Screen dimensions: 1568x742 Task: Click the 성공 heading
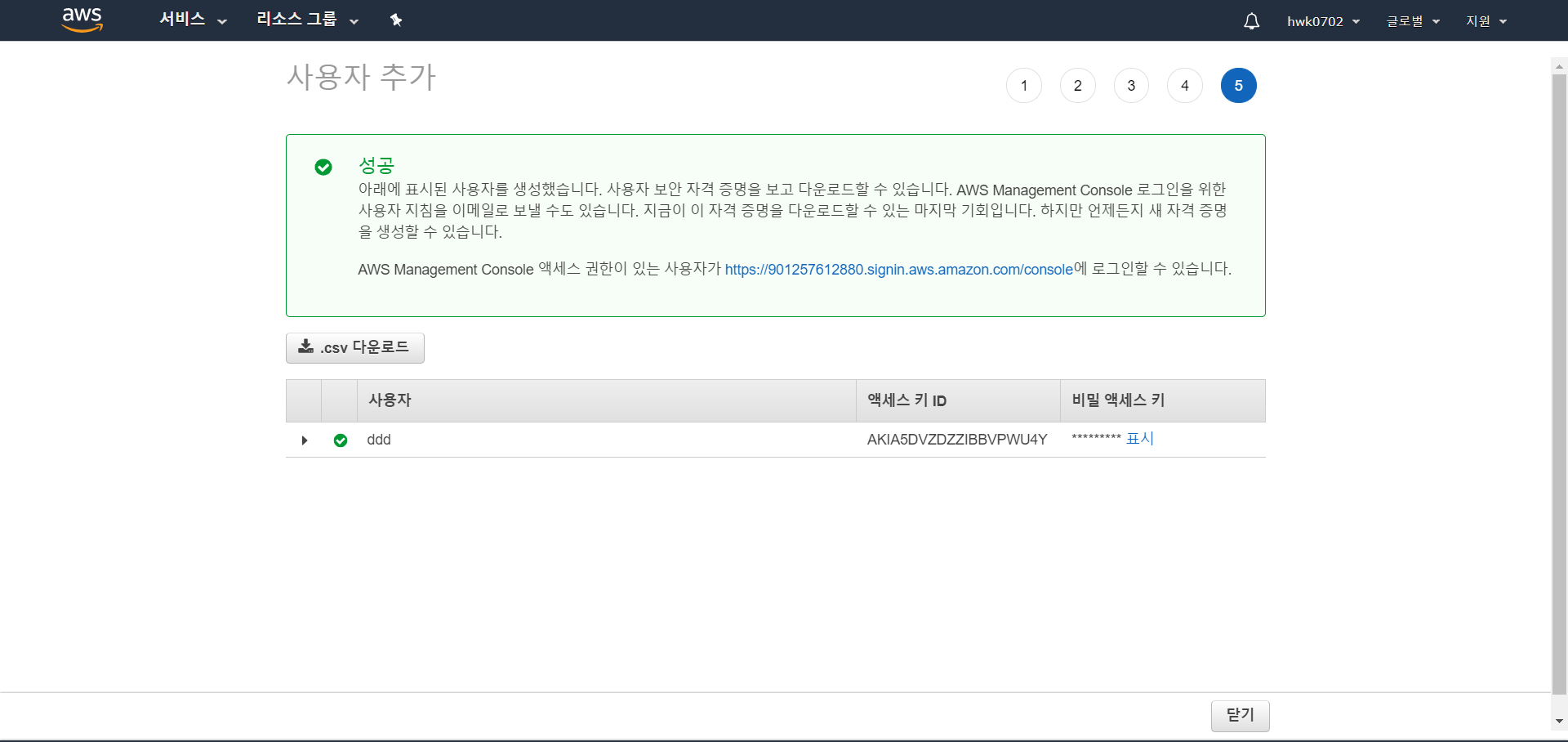[376, 166]
